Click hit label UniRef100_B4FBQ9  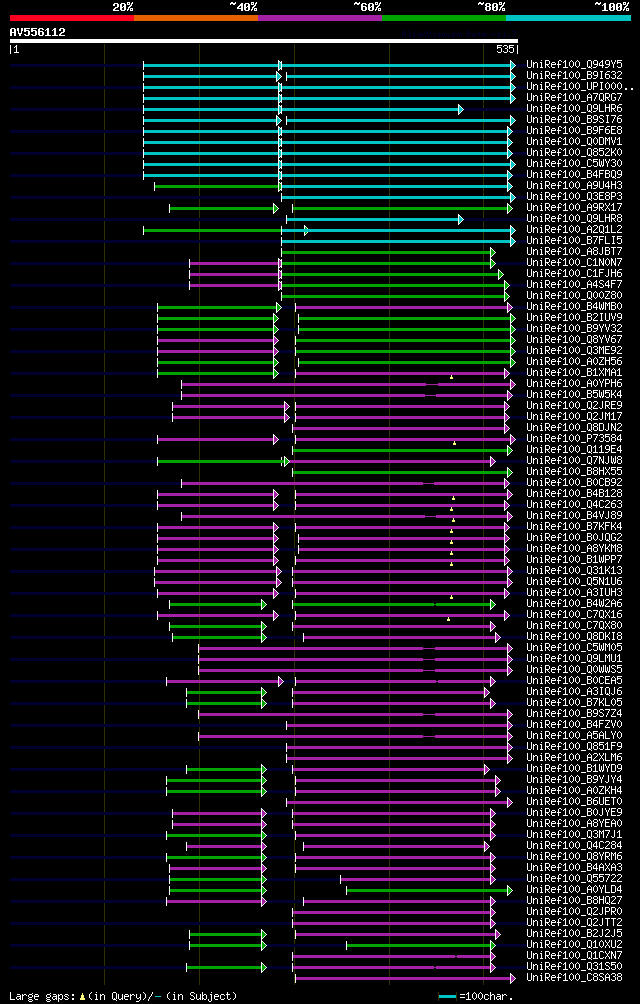click(574, 175)
